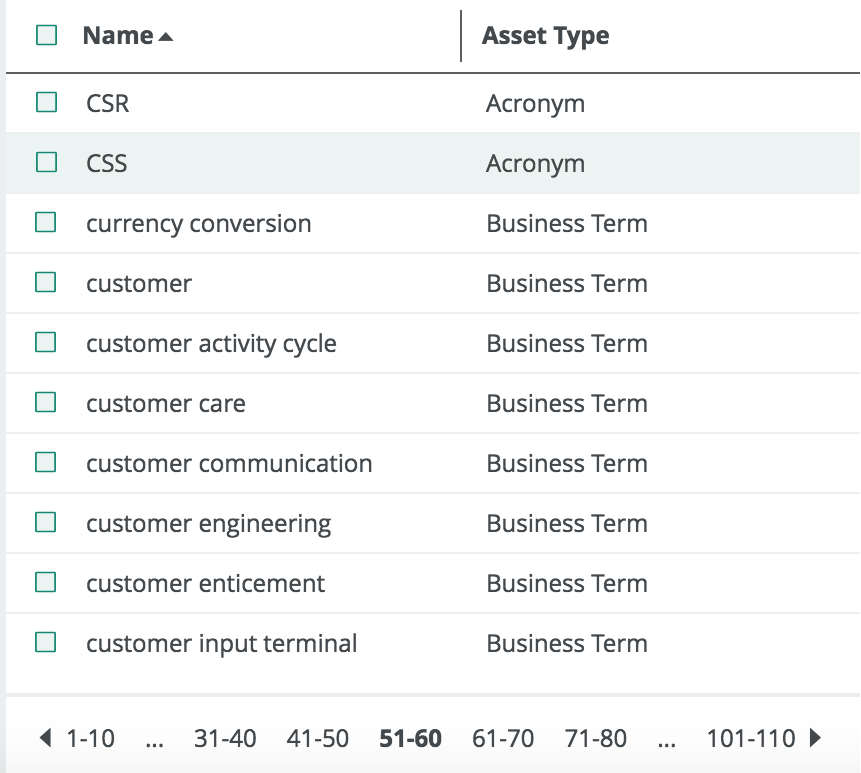Click the sort arrow on the Name column
861x773 pixels.
click(164, 35)
